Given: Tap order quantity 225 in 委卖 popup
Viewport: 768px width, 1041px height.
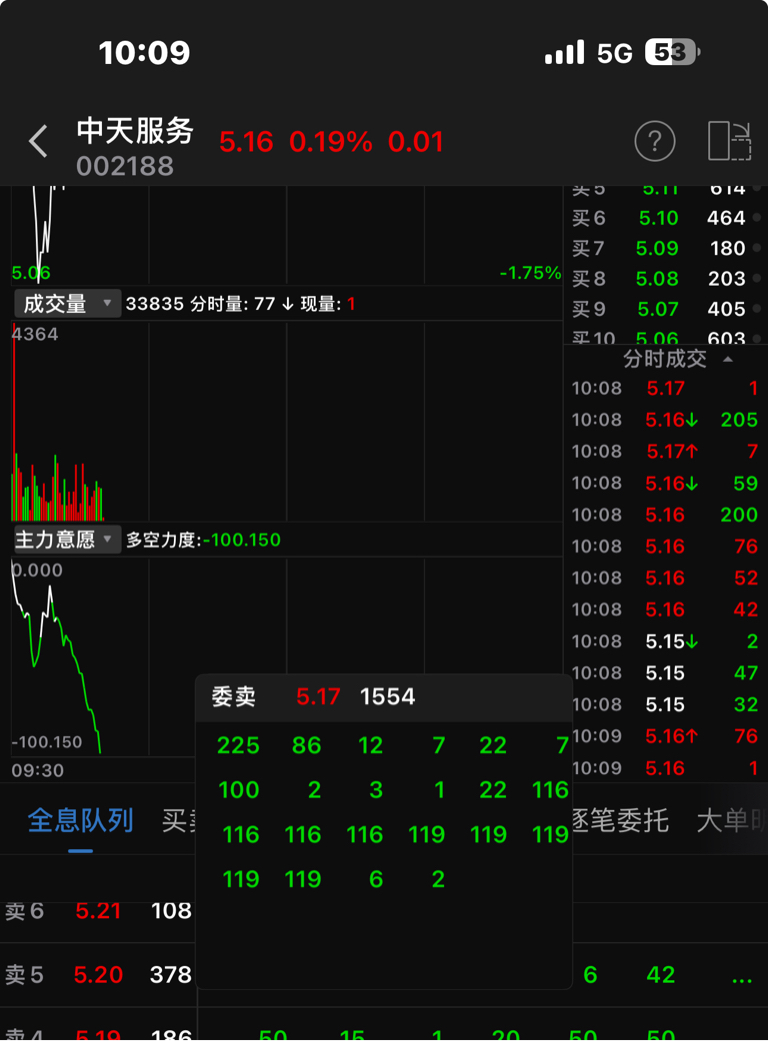Looking at the screenshot, I should point(238,745).
